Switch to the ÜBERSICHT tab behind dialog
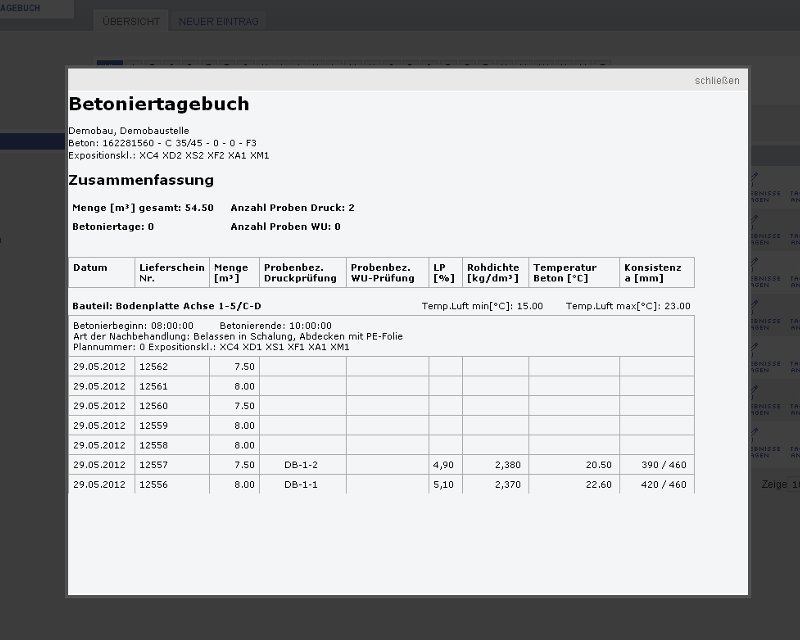This screenshot has width=800, height=640. click(131, 21)
